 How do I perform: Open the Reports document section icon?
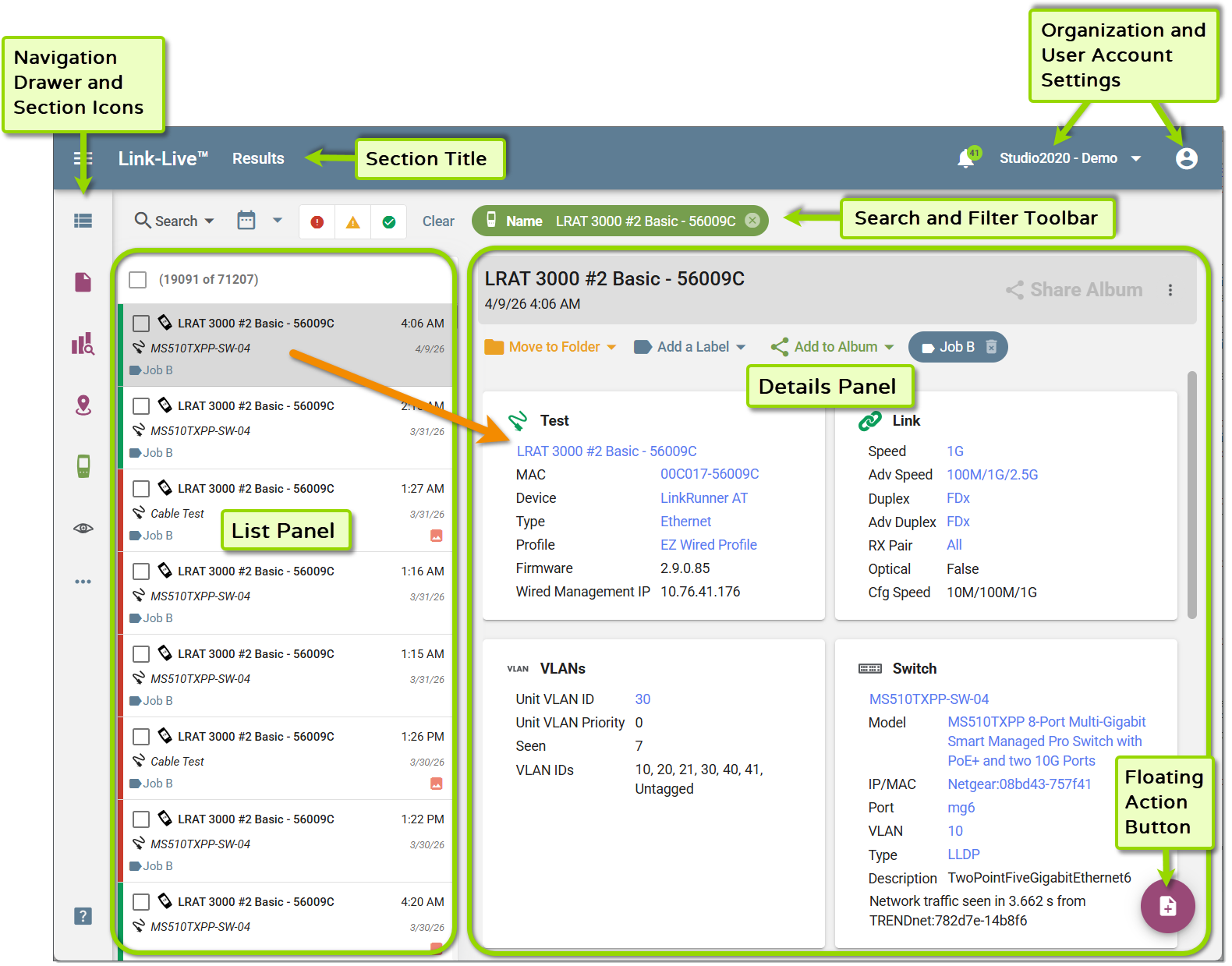coord(83,281)
